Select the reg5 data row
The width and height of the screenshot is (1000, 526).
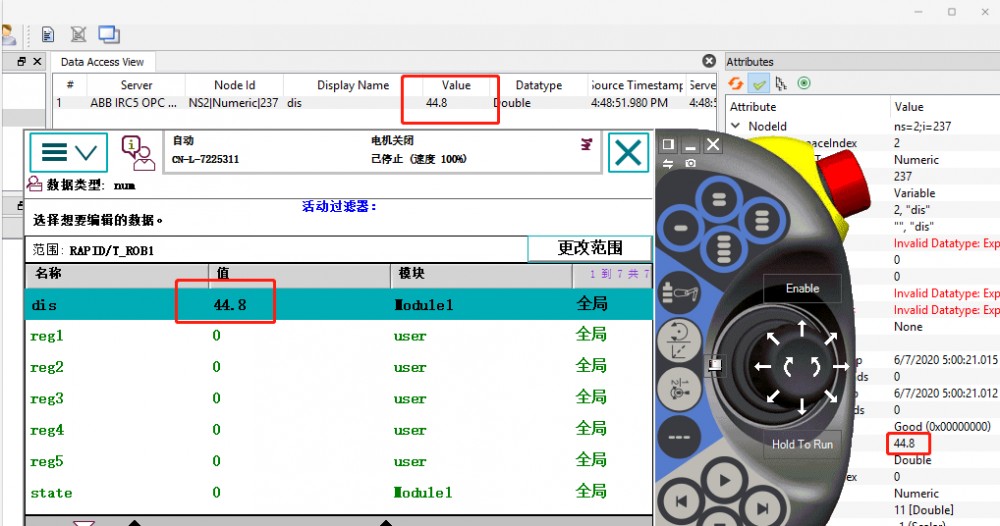click(339, 460)
